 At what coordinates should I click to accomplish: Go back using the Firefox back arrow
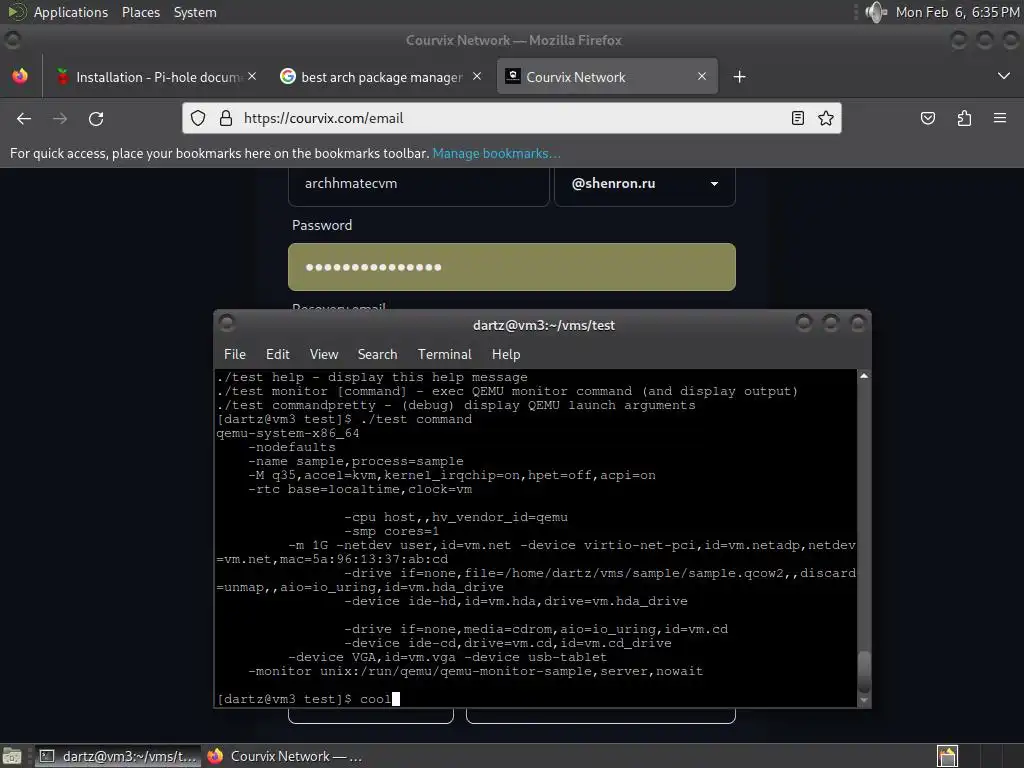pos(24,118)
